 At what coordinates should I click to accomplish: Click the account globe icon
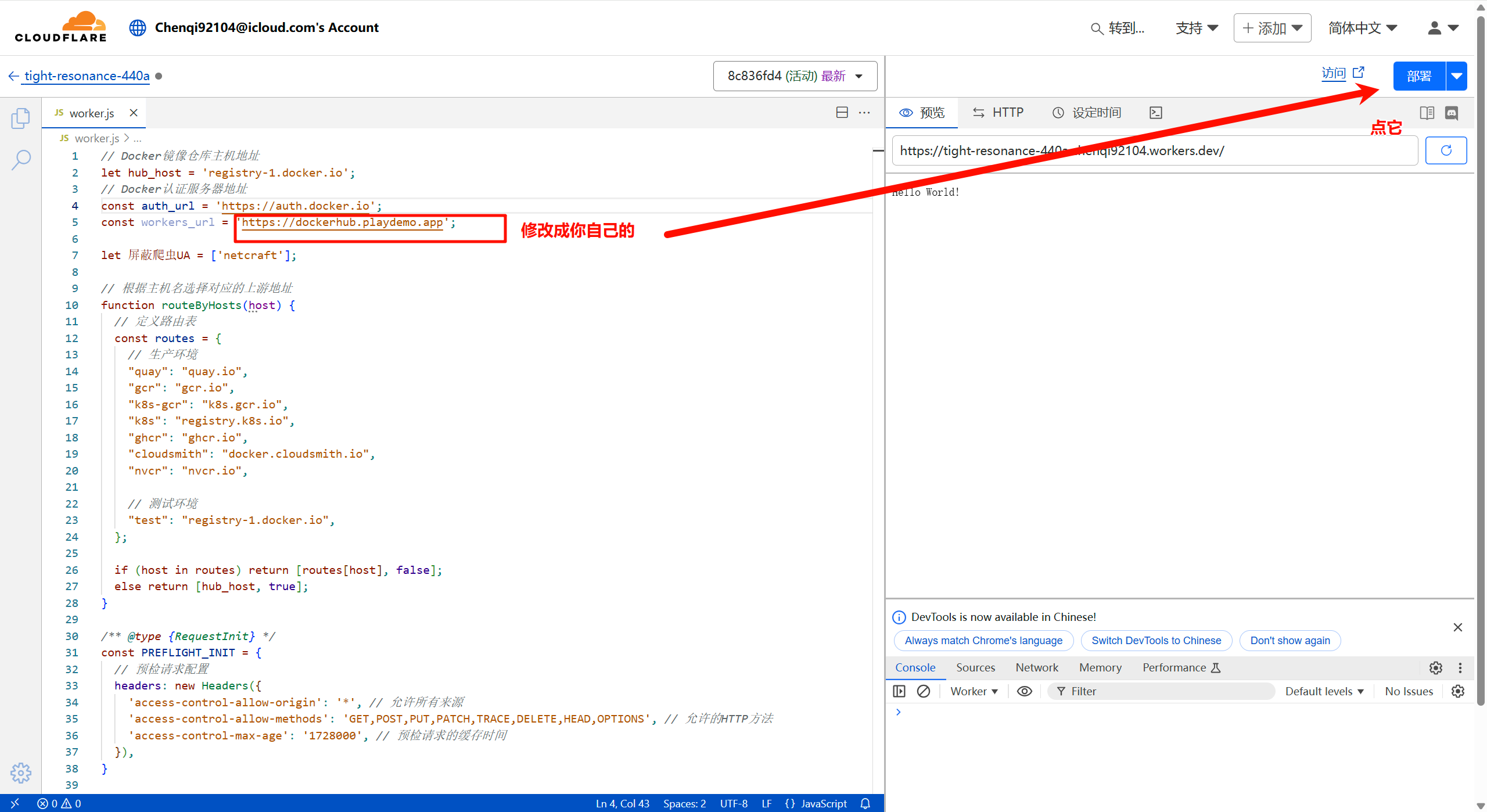click(138, 27)
